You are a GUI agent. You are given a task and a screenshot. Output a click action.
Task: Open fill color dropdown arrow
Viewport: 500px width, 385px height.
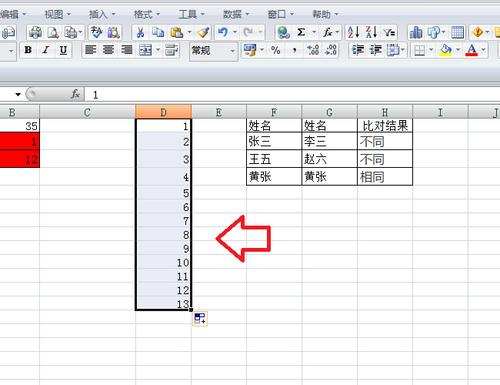tap(458, 50)
